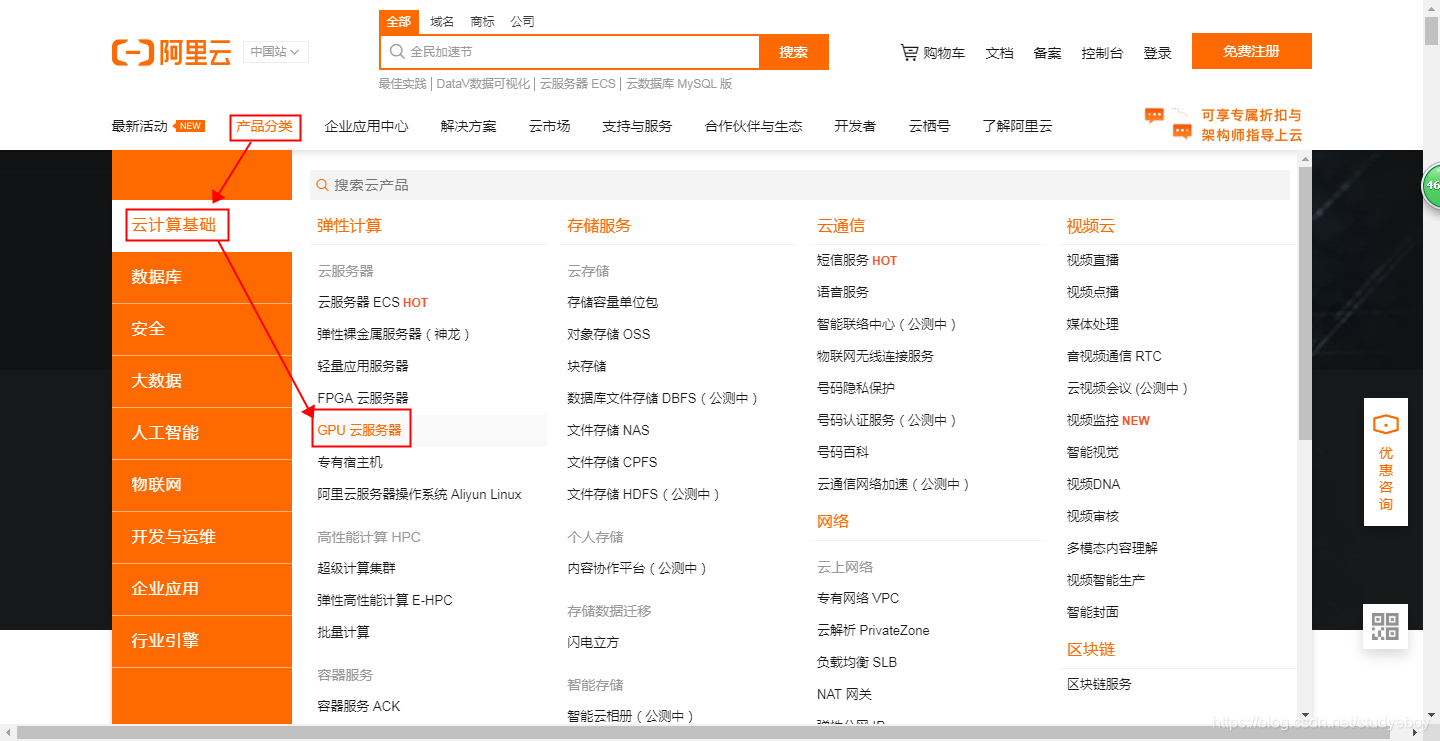Open 轻量应用服务器 product link
The height and width of the screenshot is (741, 1440).
tap(363, 366)
